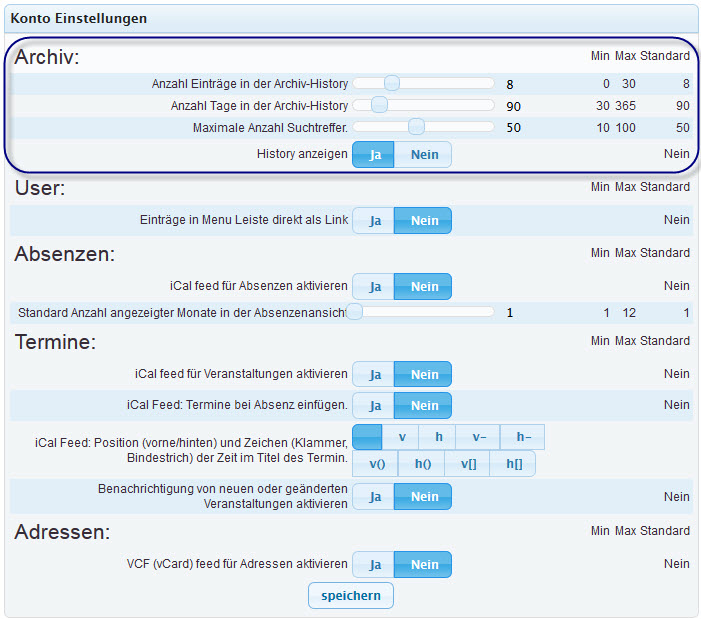Select Nein for iCal feed für Absenzen
The height and width of the screenshot is (619, 701).
point(424,286)
